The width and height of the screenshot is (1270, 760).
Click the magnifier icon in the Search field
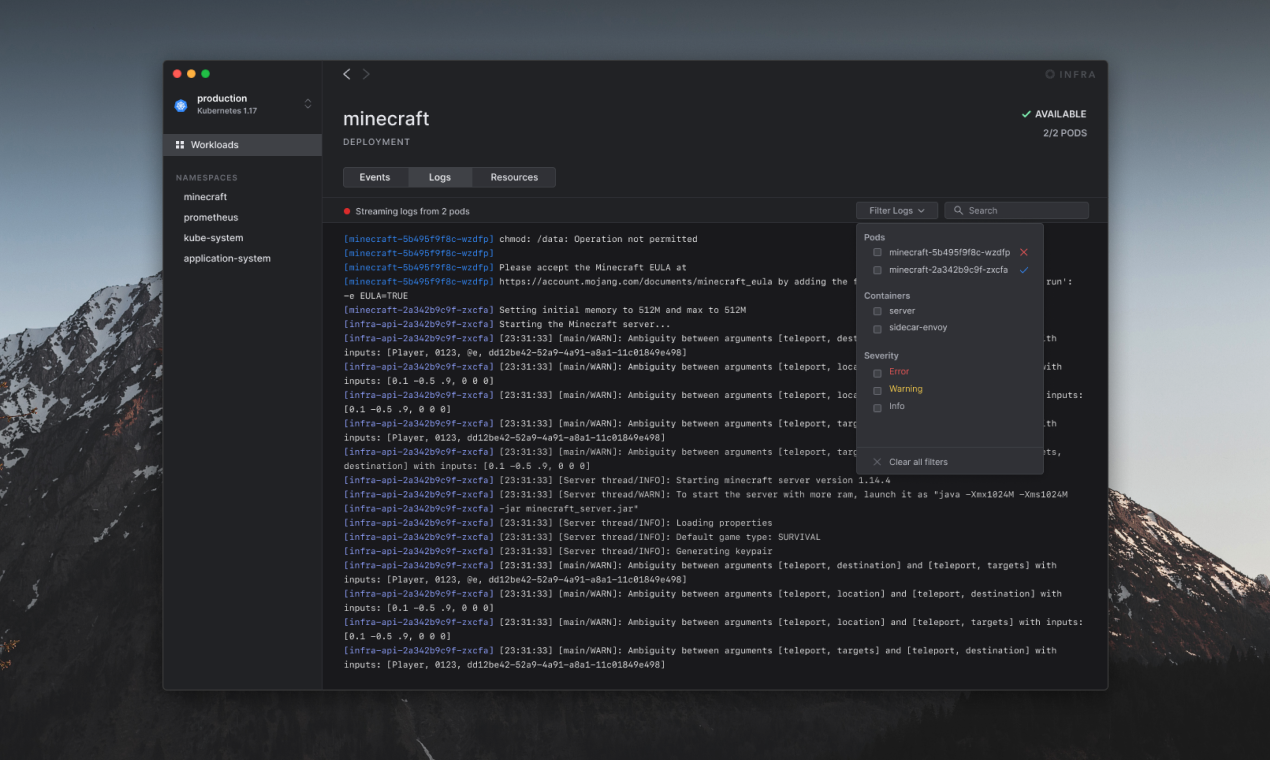(x=957, y=210)
